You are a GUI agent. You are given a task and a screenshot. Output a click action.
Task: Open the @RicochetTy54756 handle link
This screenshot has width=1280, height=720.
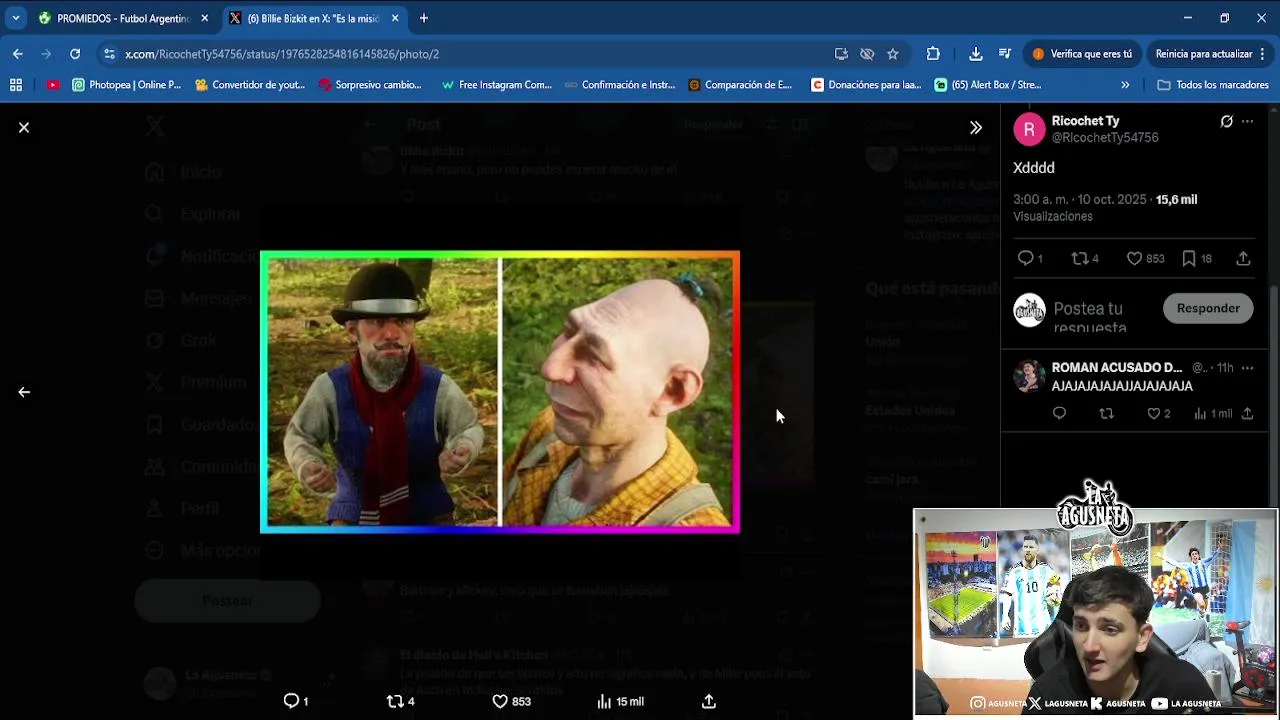[1105, 137]
